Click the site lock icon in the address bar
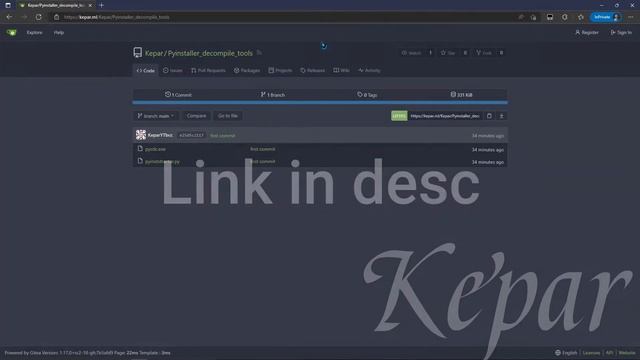This screenshot has height=360, width=640. coord(56,17)
